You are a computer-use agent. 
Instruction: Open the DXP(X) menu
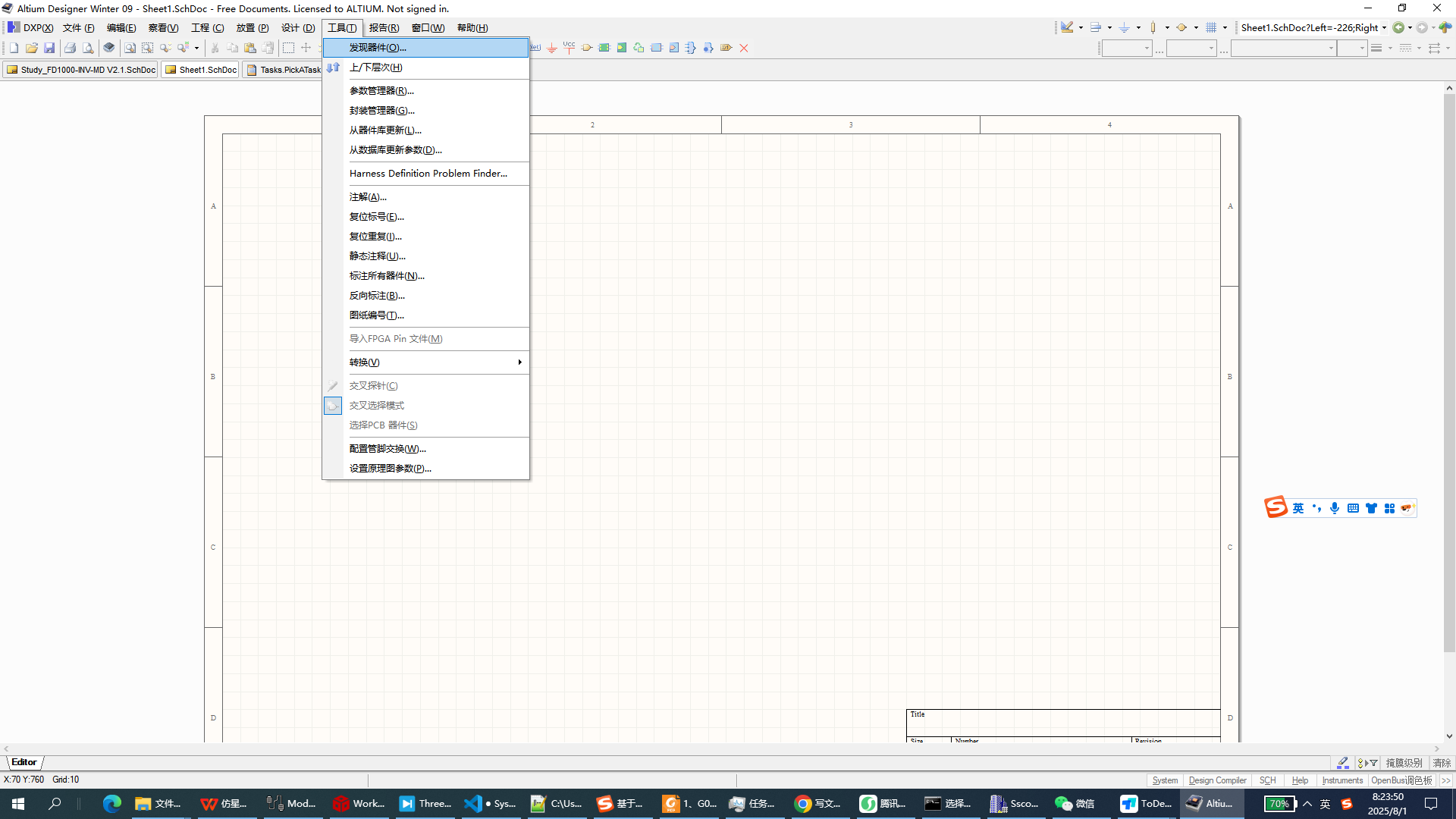coord(30,28)
